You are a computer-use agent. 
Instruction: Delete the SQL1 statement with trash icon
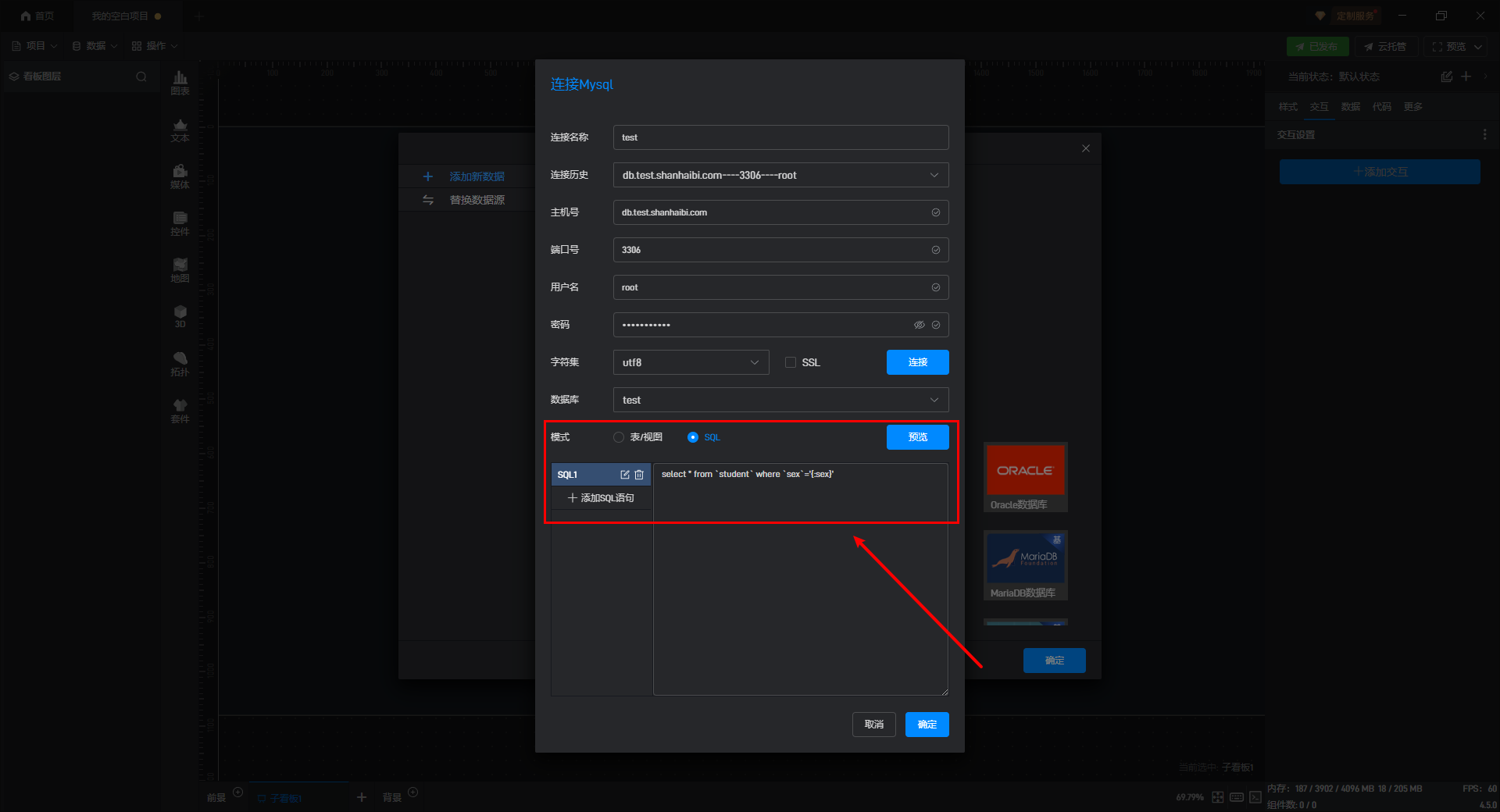click(639, 475)
